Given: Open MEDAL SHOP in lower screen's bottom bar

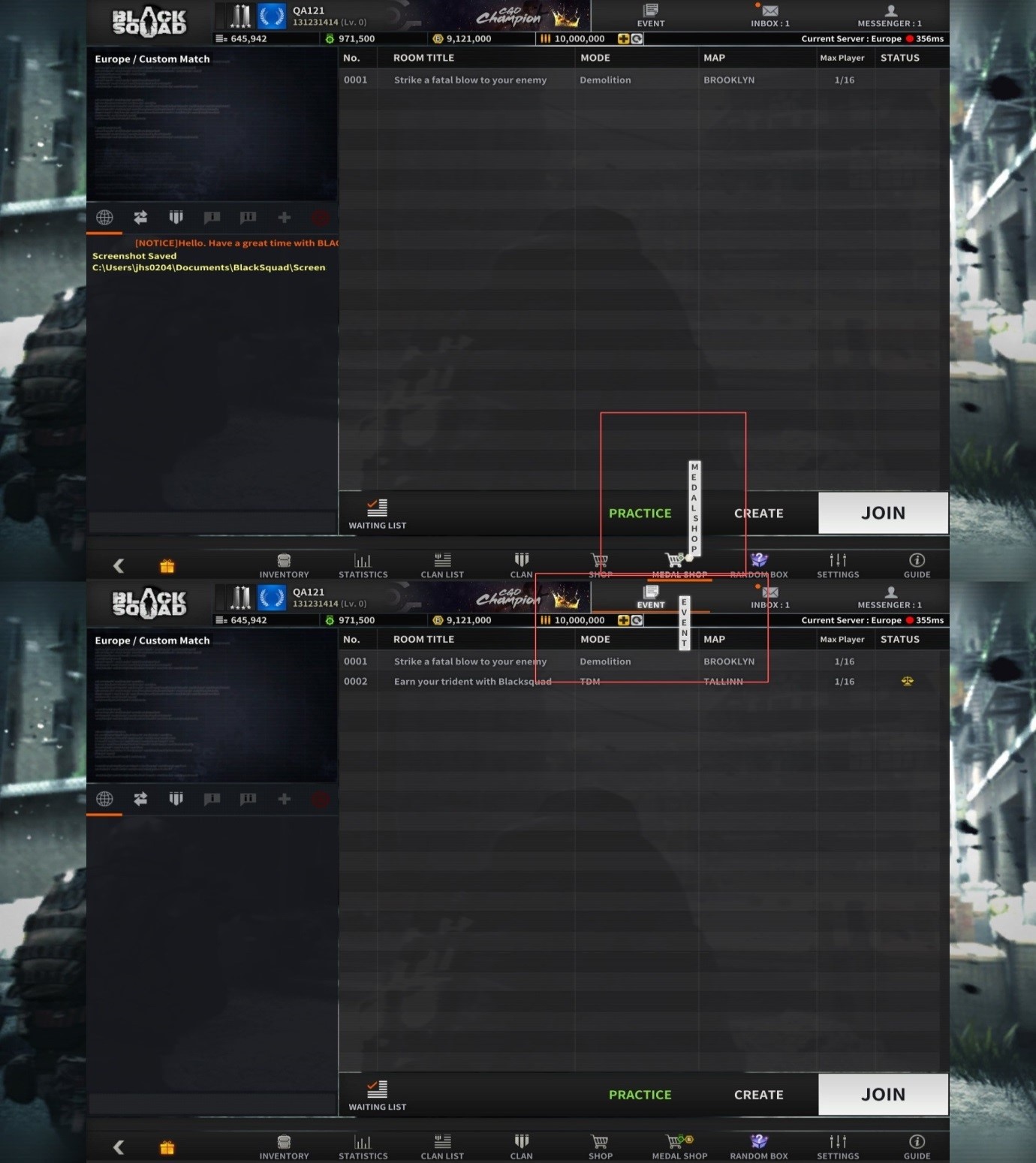Looking at the screenshot, I should click(x=679, y=1147).
